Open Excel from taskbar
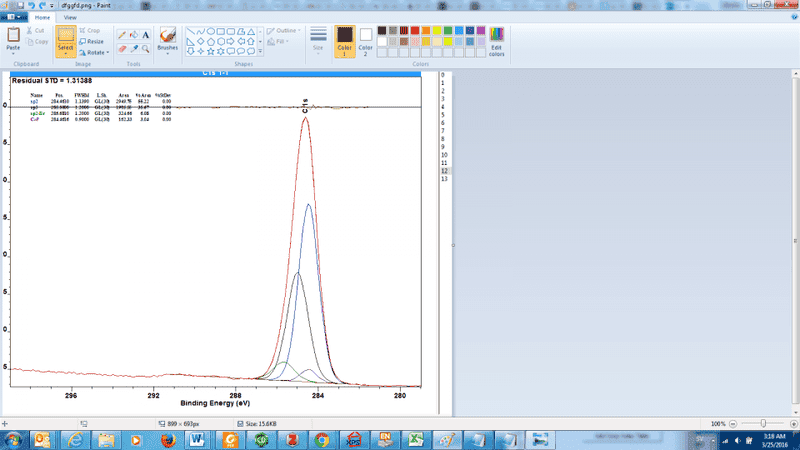The height and width of the screenshot is (450, 800). (x=416, y=440)
